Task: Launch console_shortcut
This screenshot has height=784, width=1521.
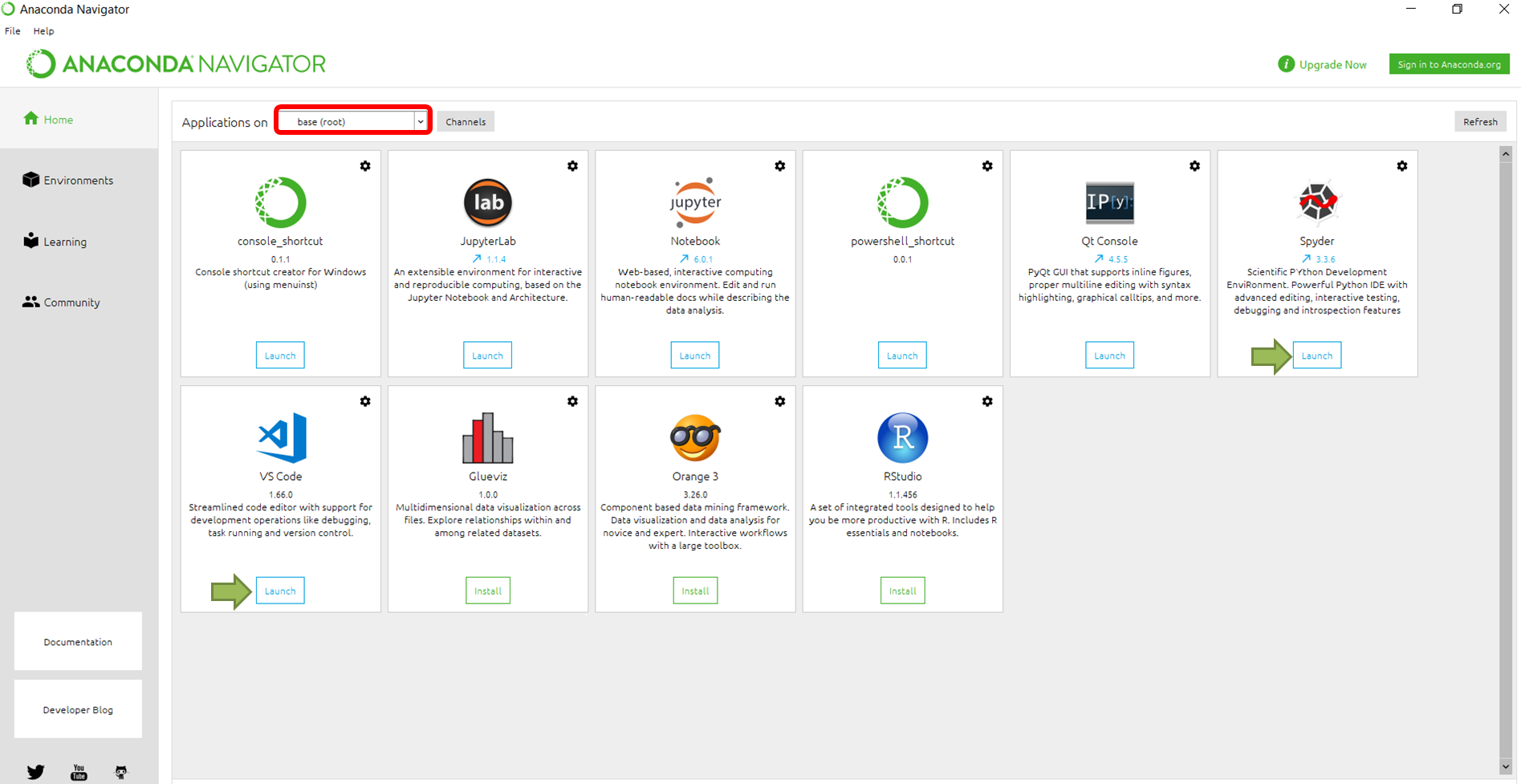Action: pyautogui.click(x=280, y=355)
